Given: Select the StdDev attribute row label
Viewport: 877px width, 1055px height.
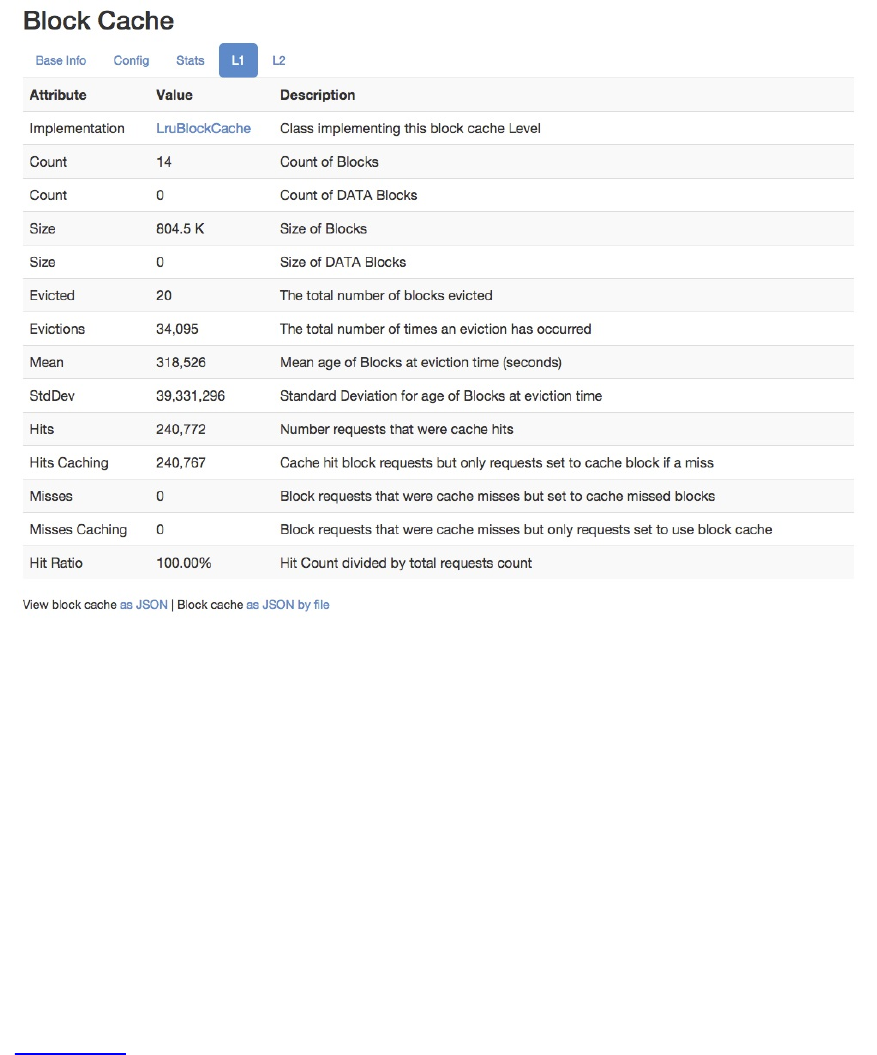Looking at the screenshot, I should (x=52, y=396).
